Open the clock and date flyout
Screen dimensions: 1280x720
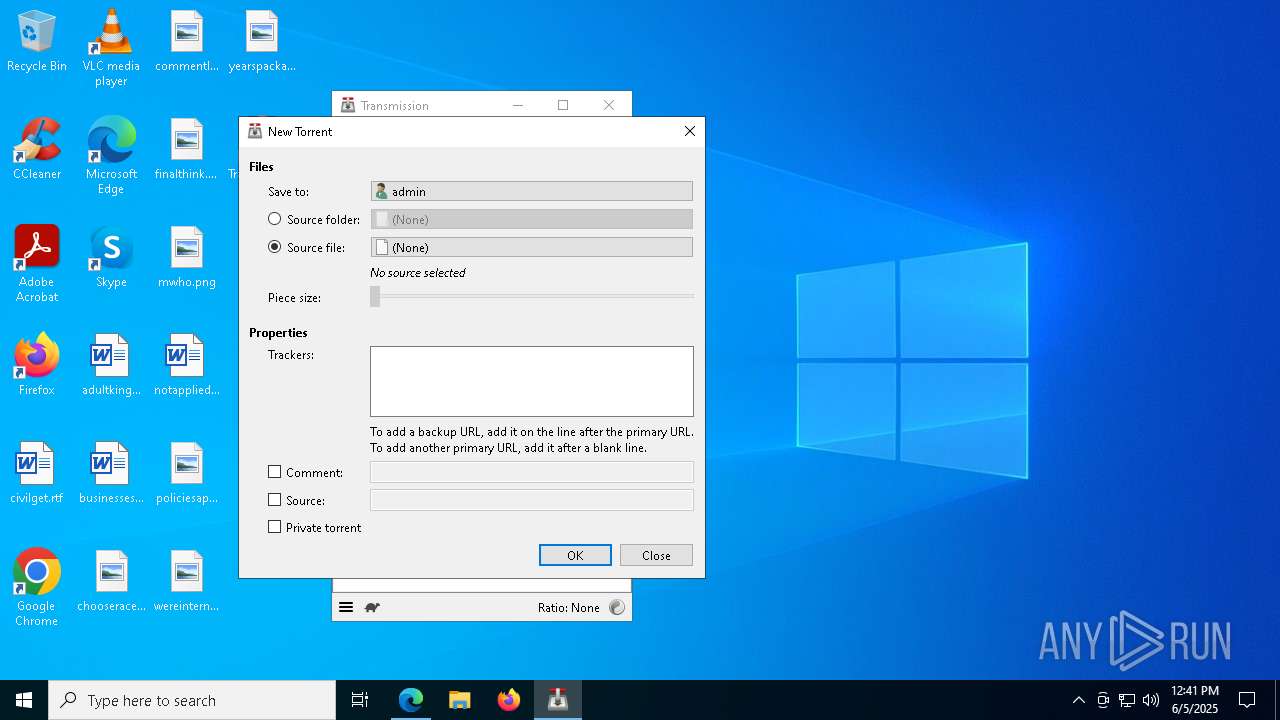1195,700
